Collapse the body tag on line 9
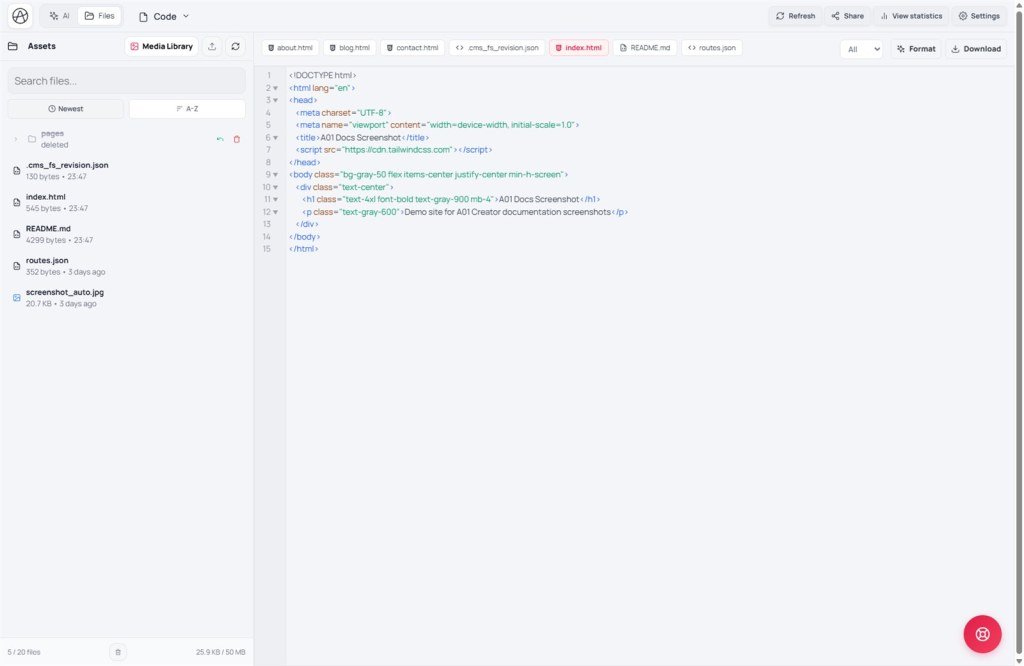 [x=276, y=175]
